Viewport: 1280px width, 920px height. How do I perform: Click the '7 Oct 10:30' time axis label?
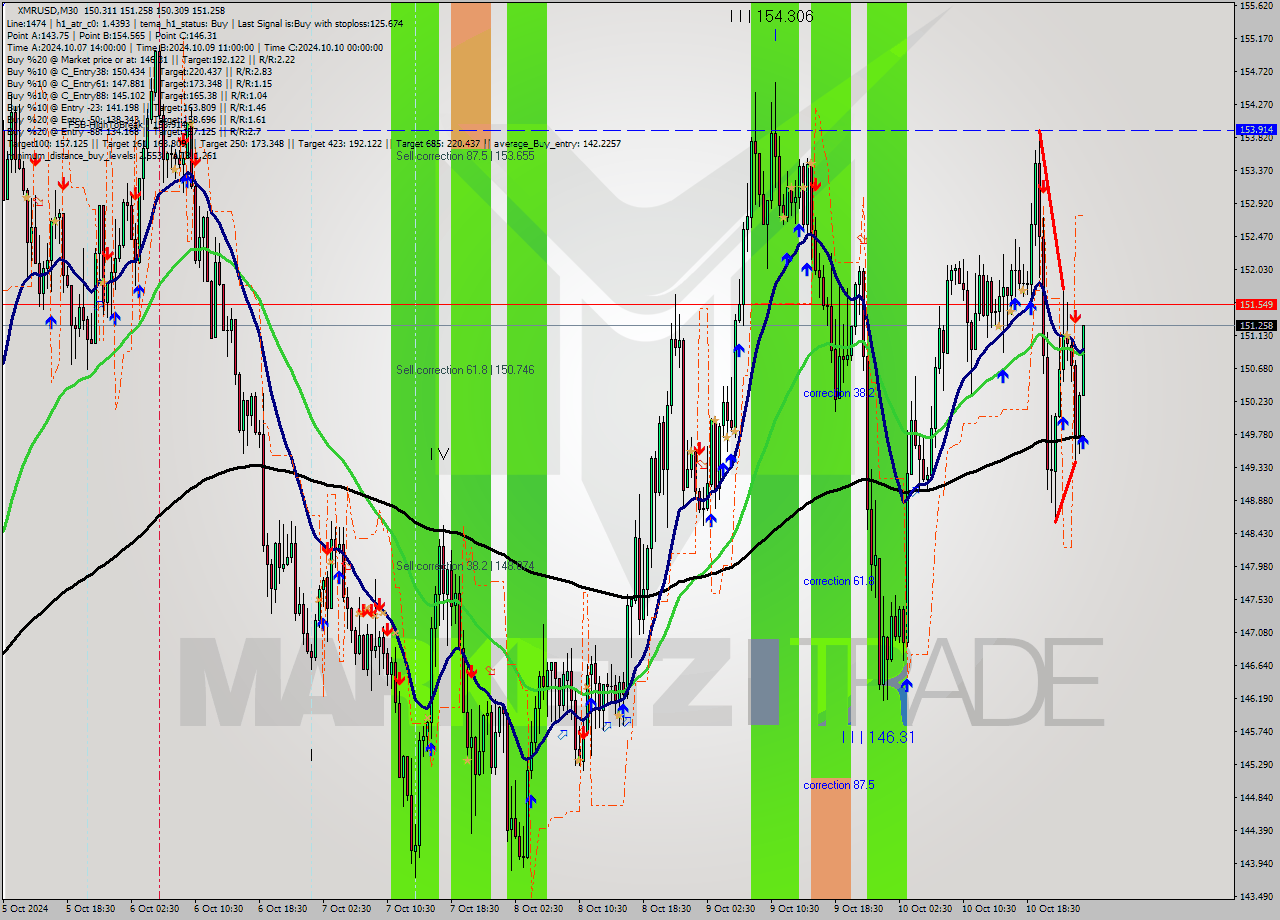tap(410, 910)
